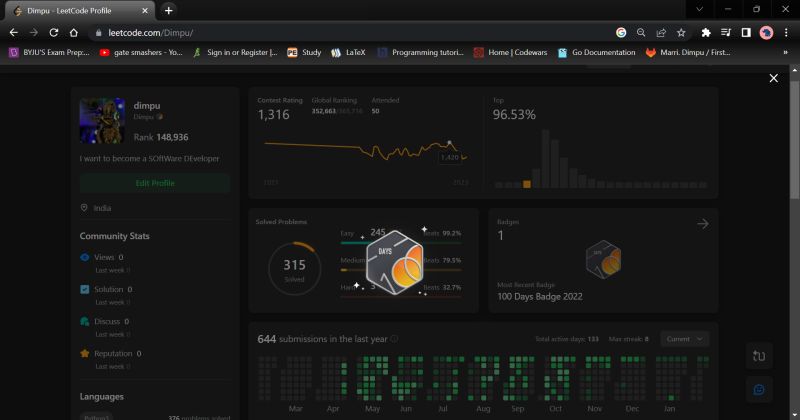
Task: Open the Study bookmark
Action: (304, 52)
